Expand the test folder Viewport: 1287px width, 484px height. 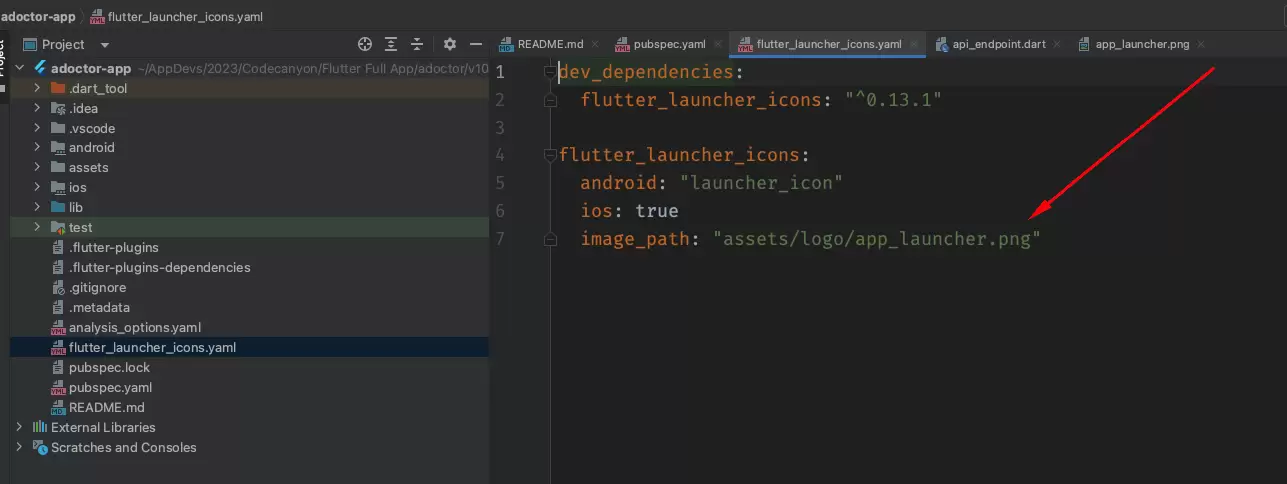tap(37, 227)
